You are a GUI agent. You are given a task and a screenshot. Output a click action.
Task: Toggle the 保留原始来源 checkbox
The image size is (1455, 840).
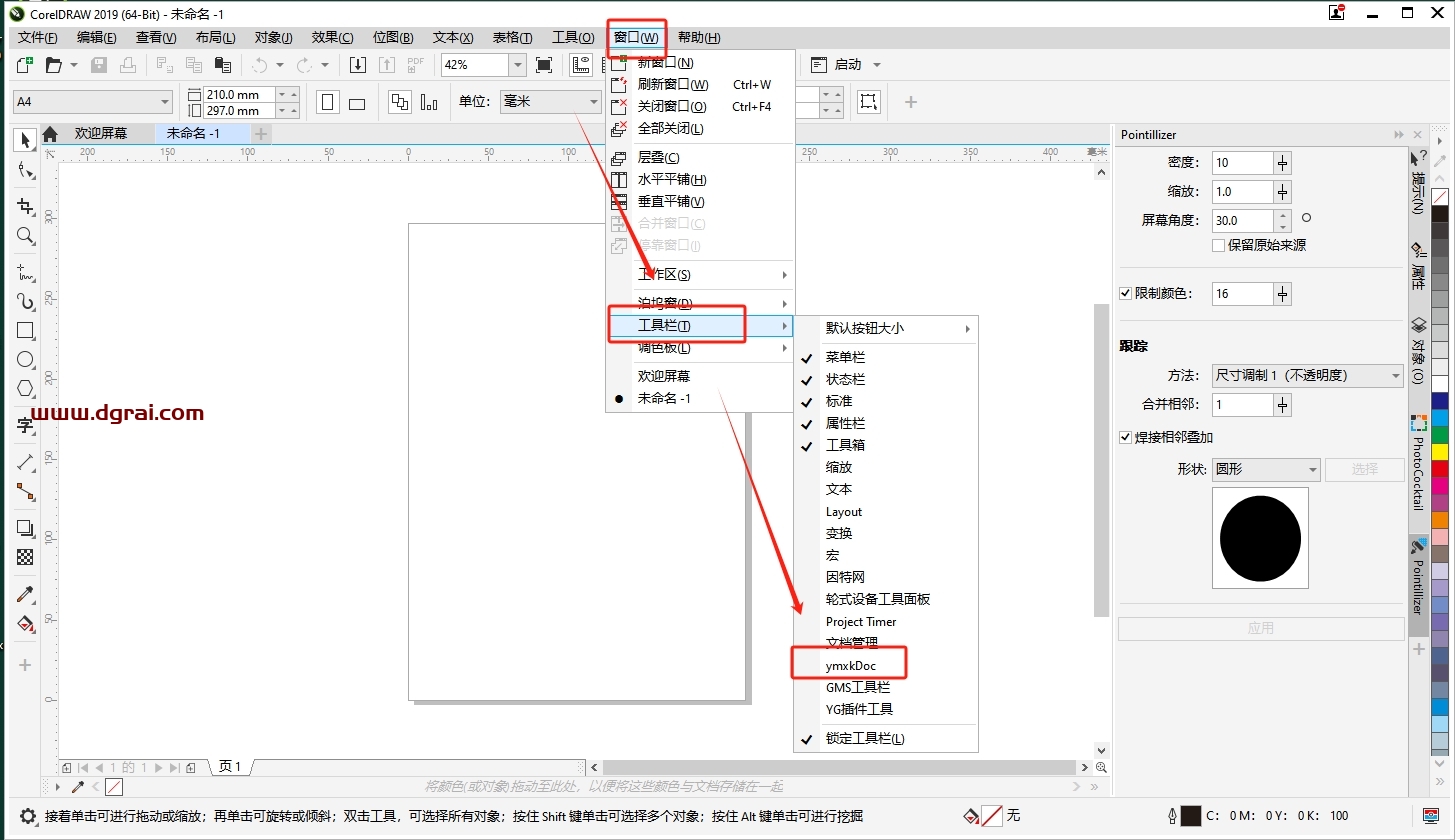1218,245
